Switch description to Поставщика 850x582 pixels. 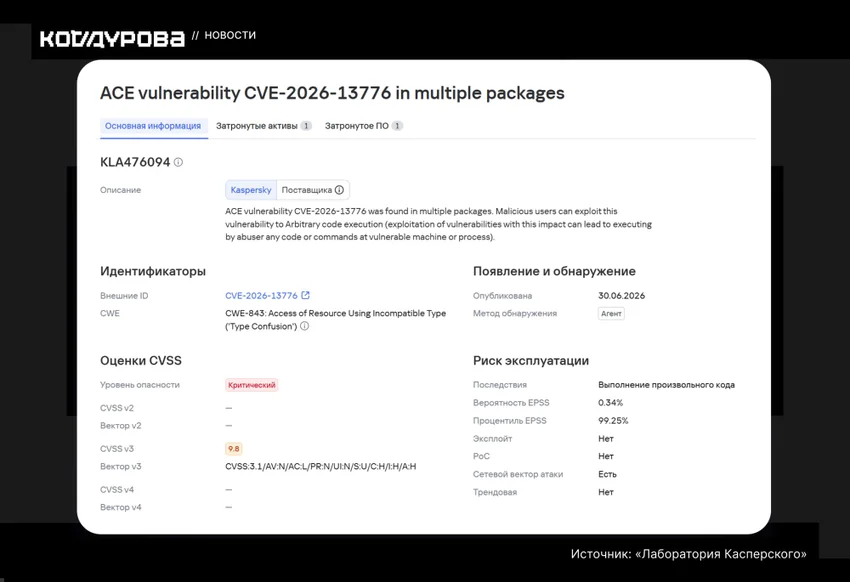coord(313,190)
